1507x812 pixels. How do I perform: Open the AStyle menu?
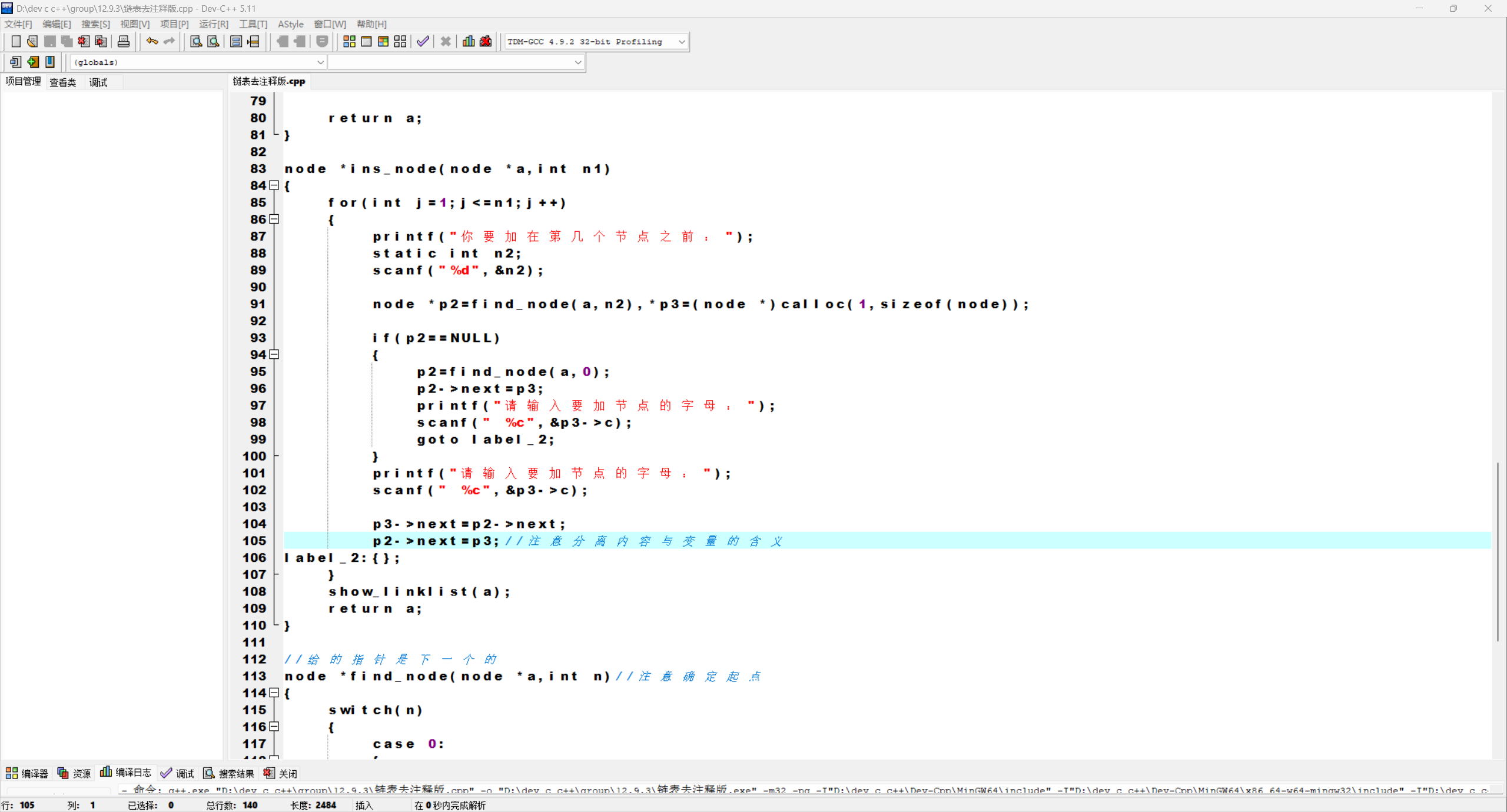click(290, 24)
